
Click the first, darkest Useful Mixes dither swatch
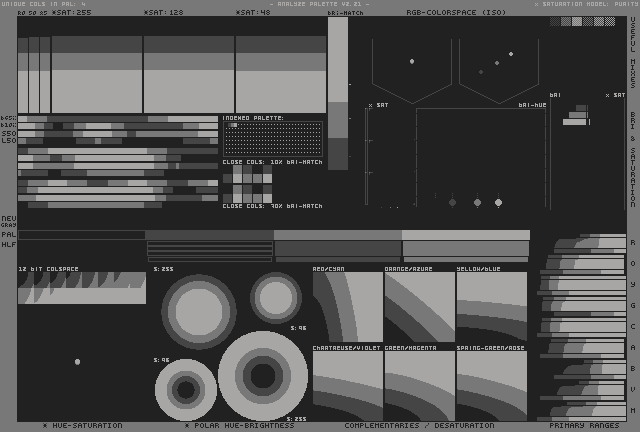point(555,21)
